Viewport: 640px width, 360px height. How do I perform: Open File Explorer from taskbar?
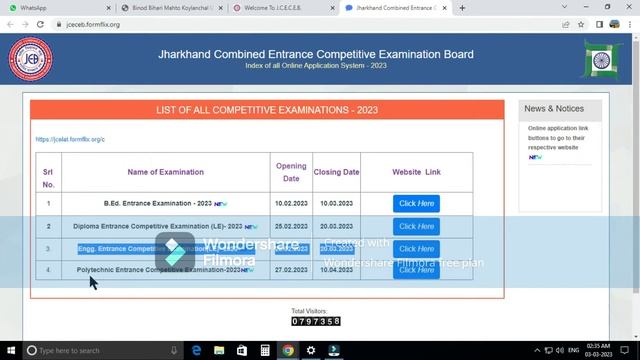point(219,351)
